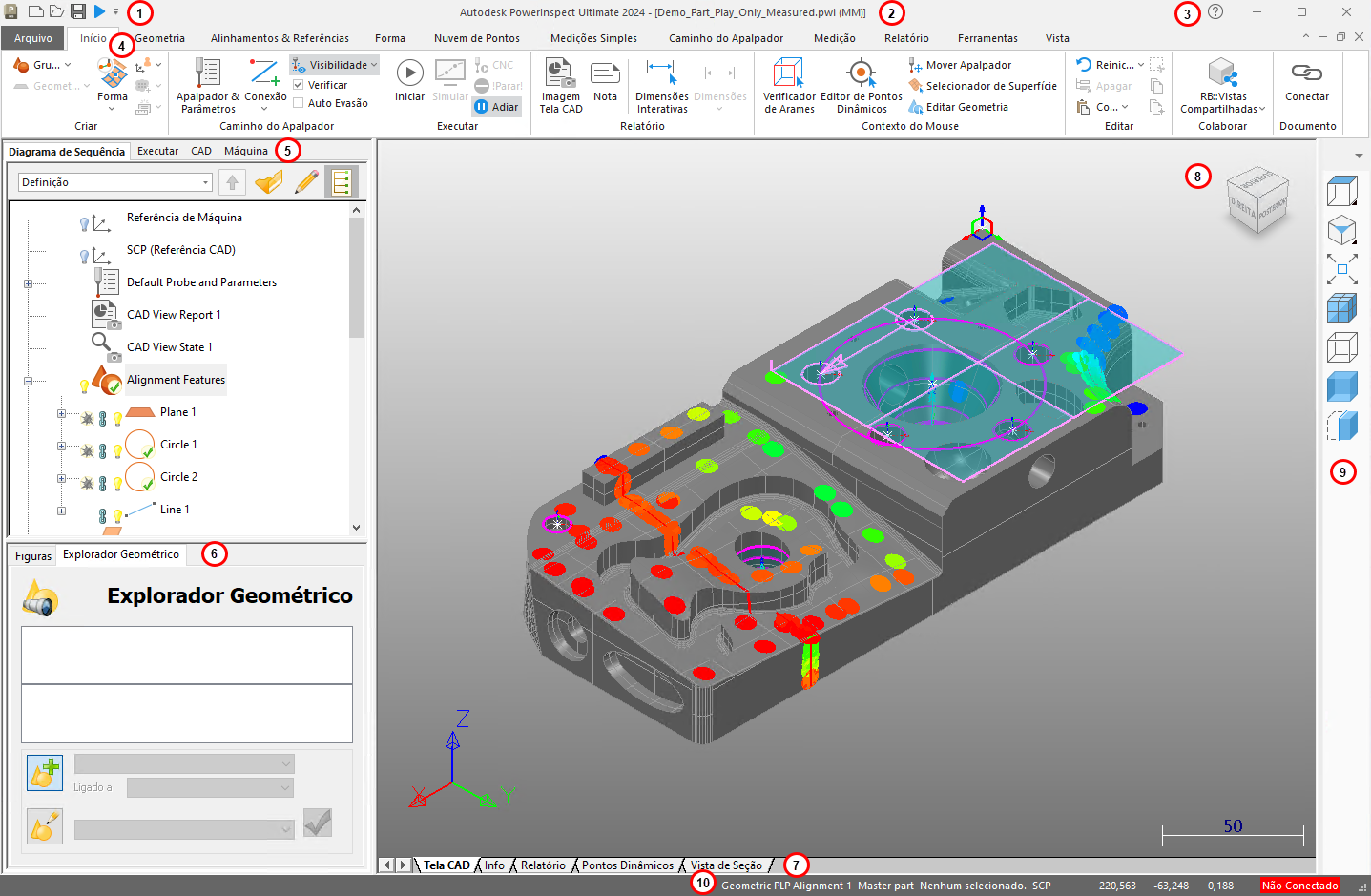Toggle light bulb for Referência de Máquina
The height and width of the screenshot is (896, 1371).
coord(84,224)
